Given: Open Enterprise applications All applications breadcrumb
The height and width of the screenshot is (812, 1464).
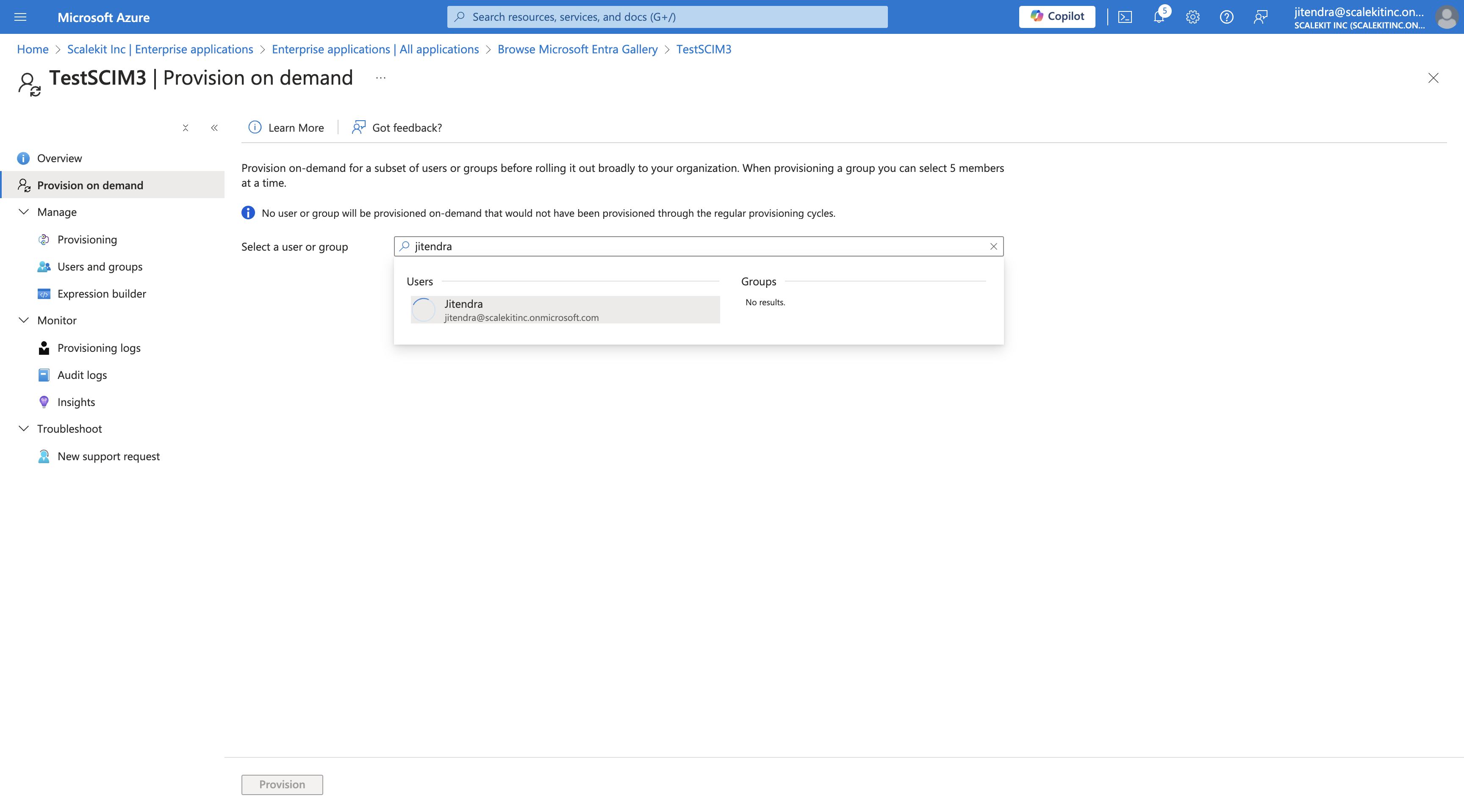Looking at the screenshot, I should [375, 50].
